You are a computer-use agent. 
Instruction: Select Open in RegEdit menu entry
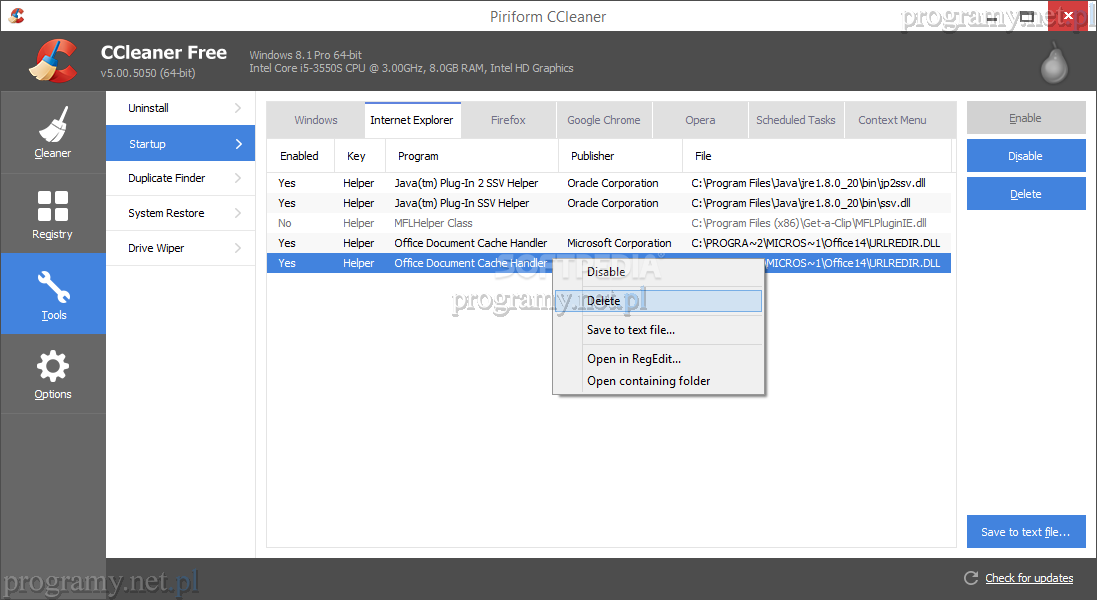tap(634, 359)
